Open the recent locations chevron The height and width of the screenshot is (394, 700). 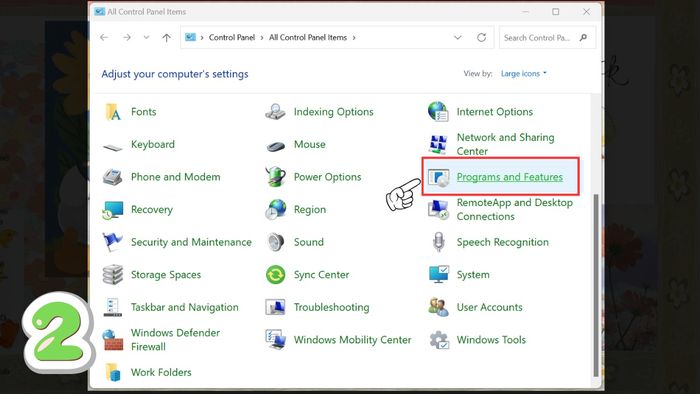(146, 37)
